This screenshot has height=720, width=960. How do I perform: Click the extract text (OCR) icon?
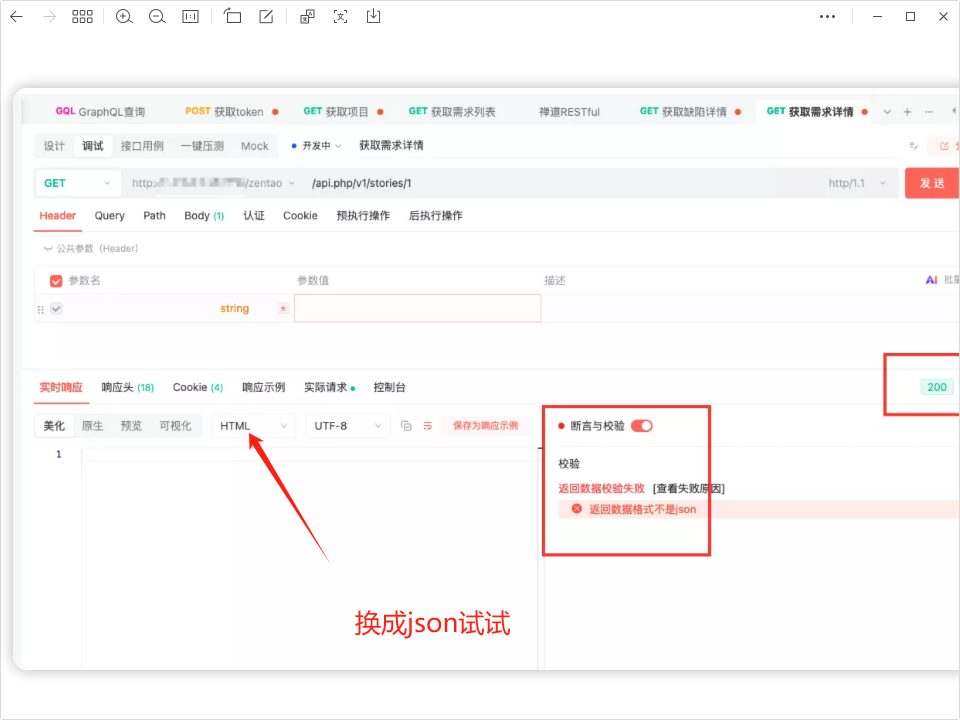click(341, 17)
